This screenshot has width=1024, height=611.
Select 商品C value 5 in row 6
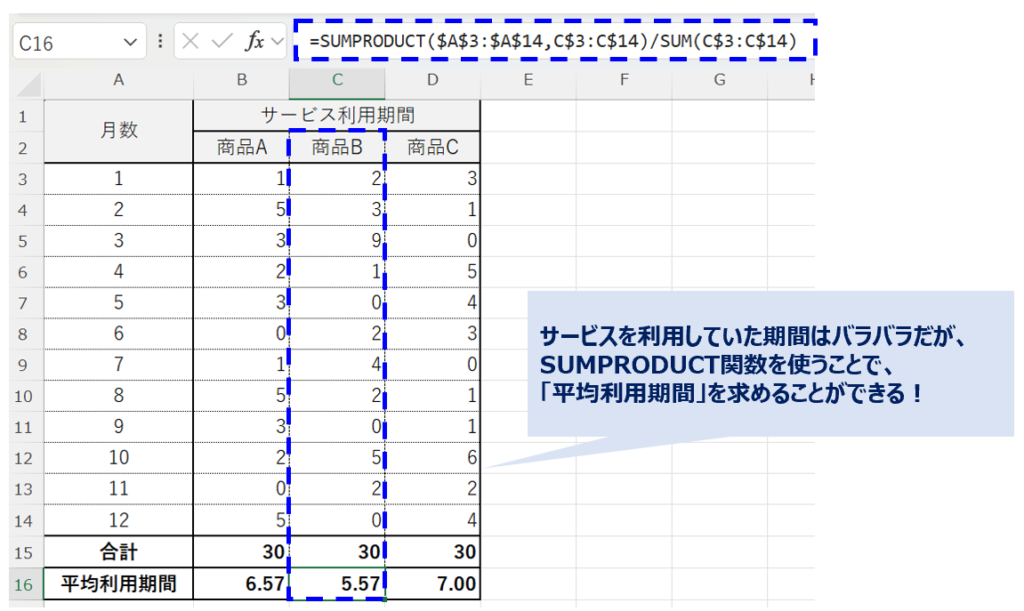point(432,272)
